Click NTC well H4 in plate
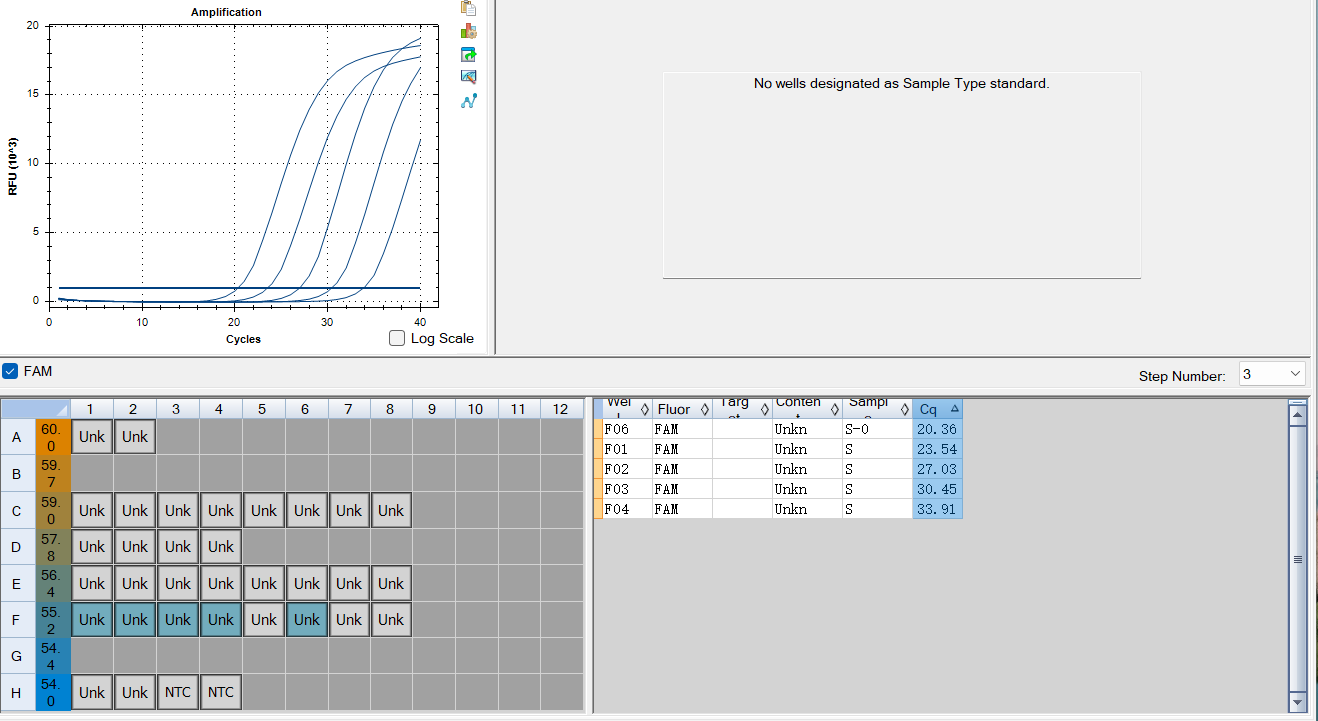 click(x=221, y=692)
